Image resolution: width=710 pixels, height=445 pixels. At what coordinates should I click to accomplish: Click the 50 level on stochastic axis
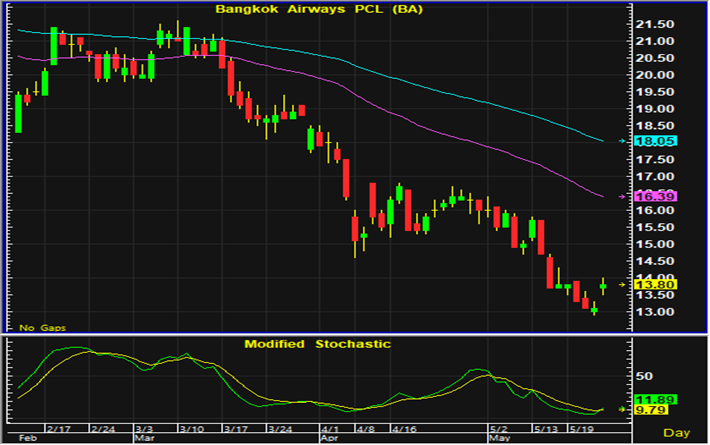(x=644, y=376)
